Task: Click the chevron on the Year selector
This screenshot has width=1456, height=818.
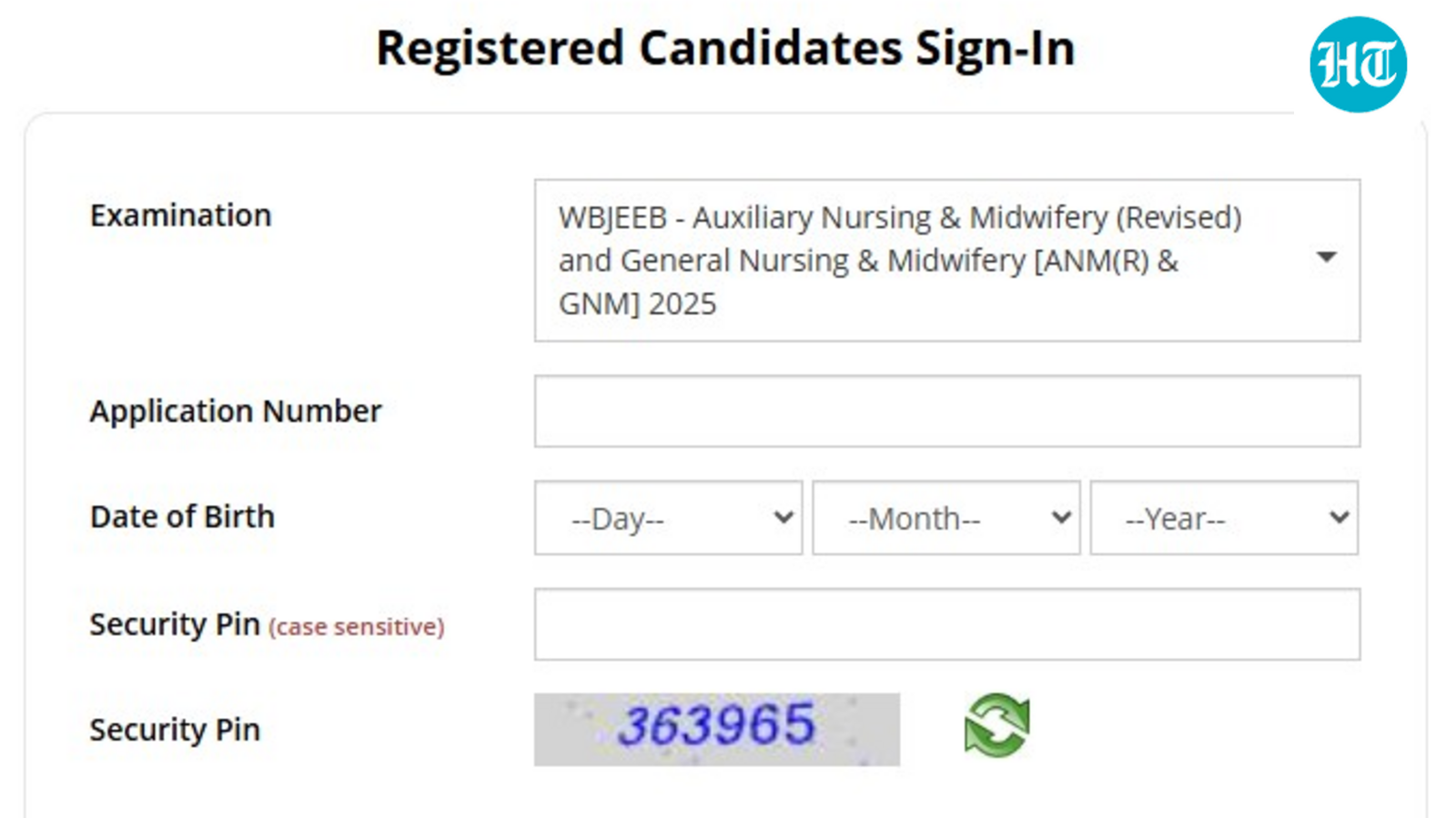Action: [1339, 518]
